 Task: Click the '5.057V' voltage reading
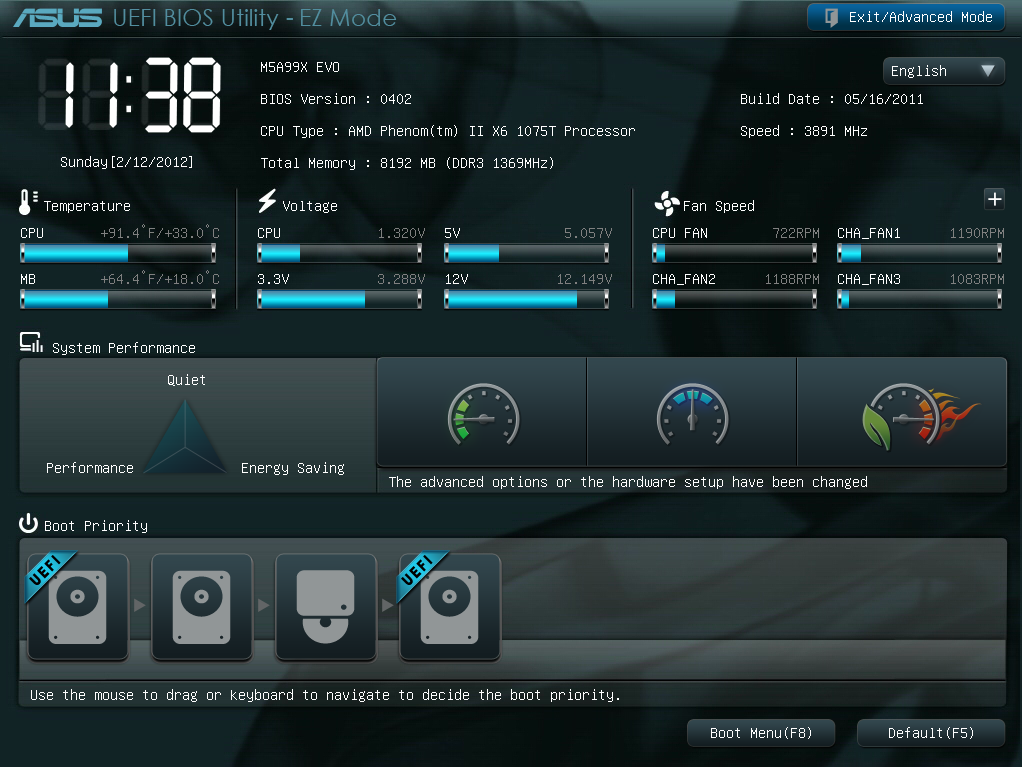588,233
